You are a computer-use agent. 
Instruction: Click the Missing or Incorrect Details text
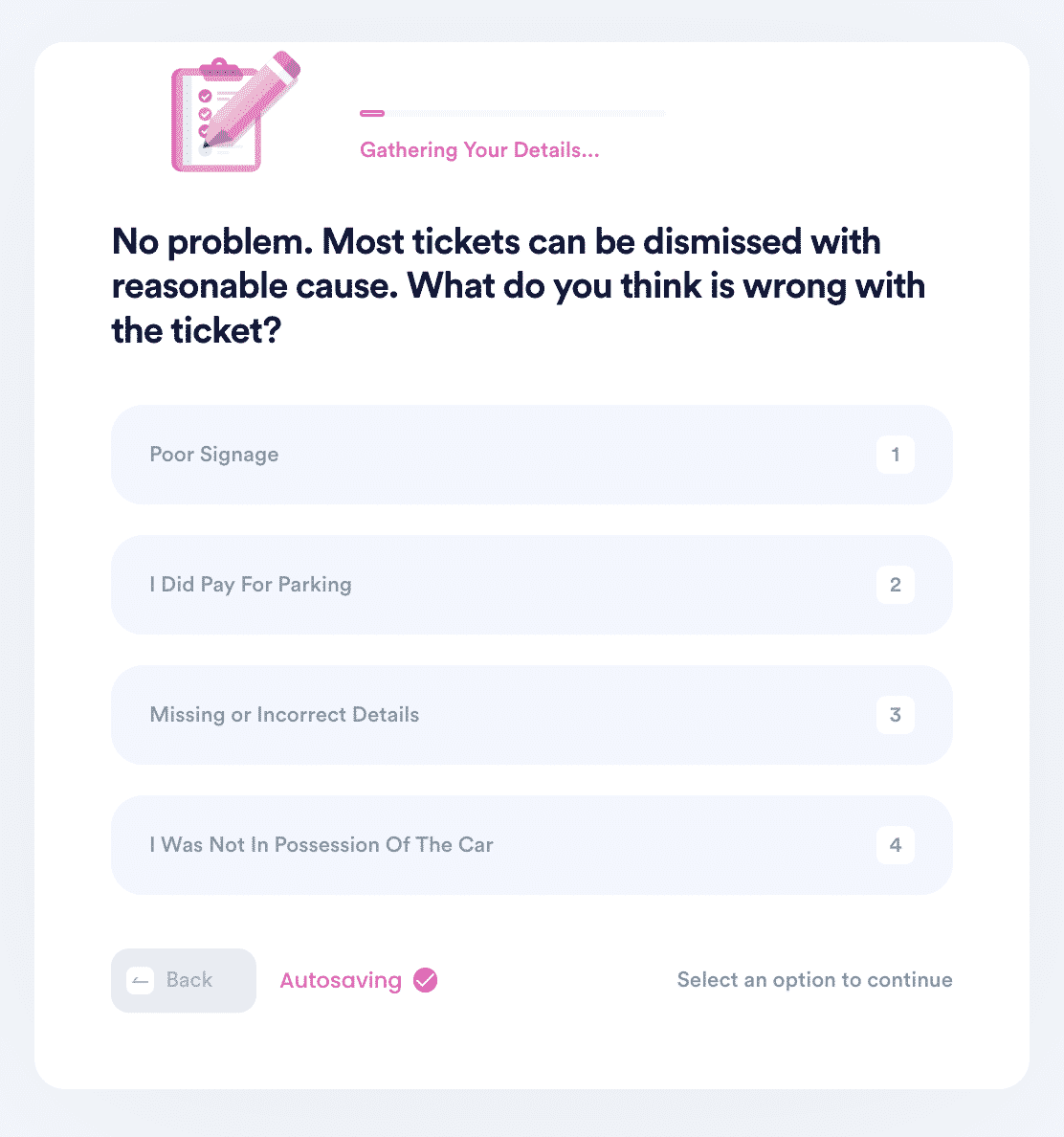284,715
